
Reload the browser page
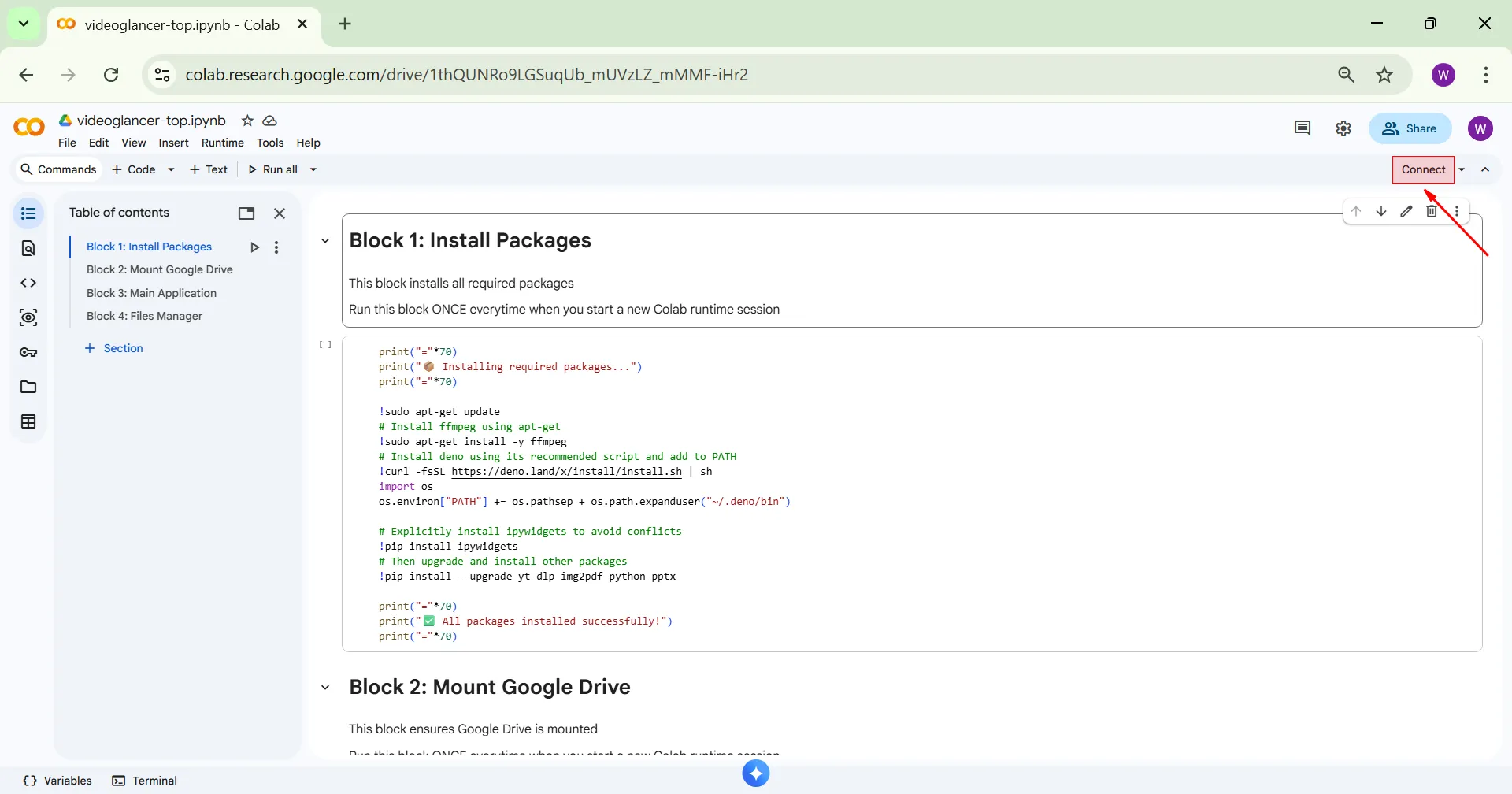[x=111, y=75]
